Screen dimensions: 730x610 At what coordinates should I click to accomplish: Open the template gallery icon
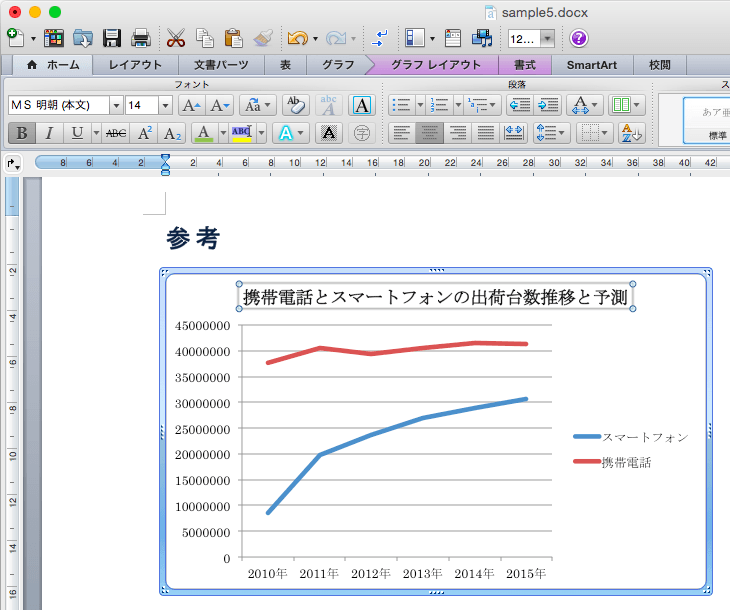[54, 38]
